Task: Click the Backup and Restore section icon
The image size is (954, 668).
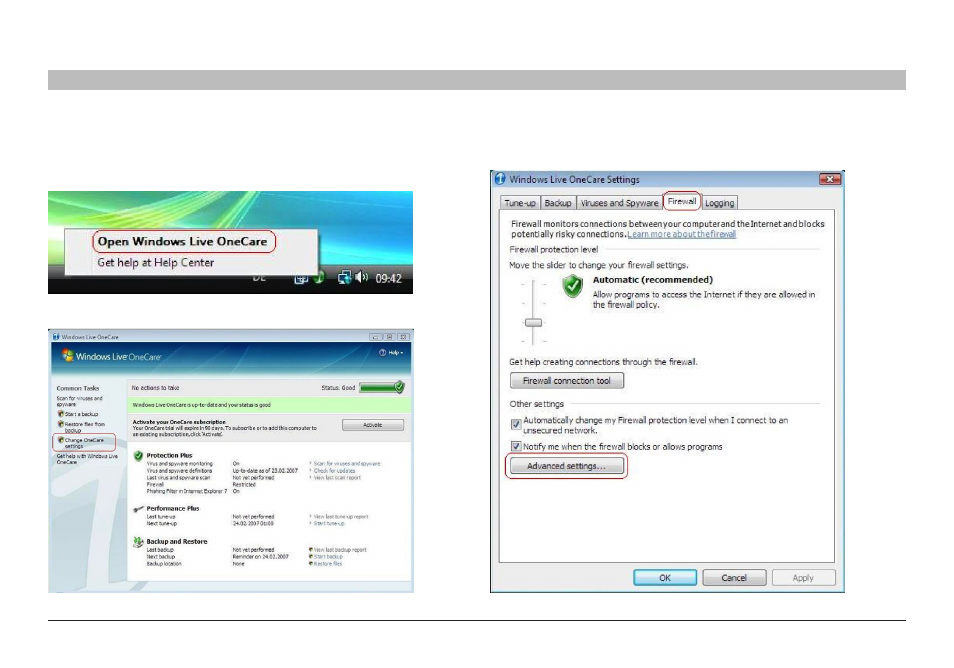Action: click(x=138, y=541)
